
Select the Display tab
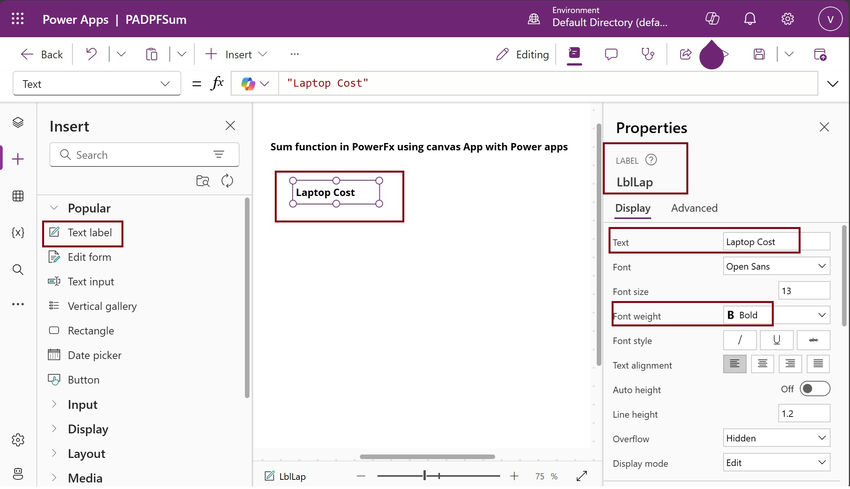pyautogui.click(x=633, y=208)
